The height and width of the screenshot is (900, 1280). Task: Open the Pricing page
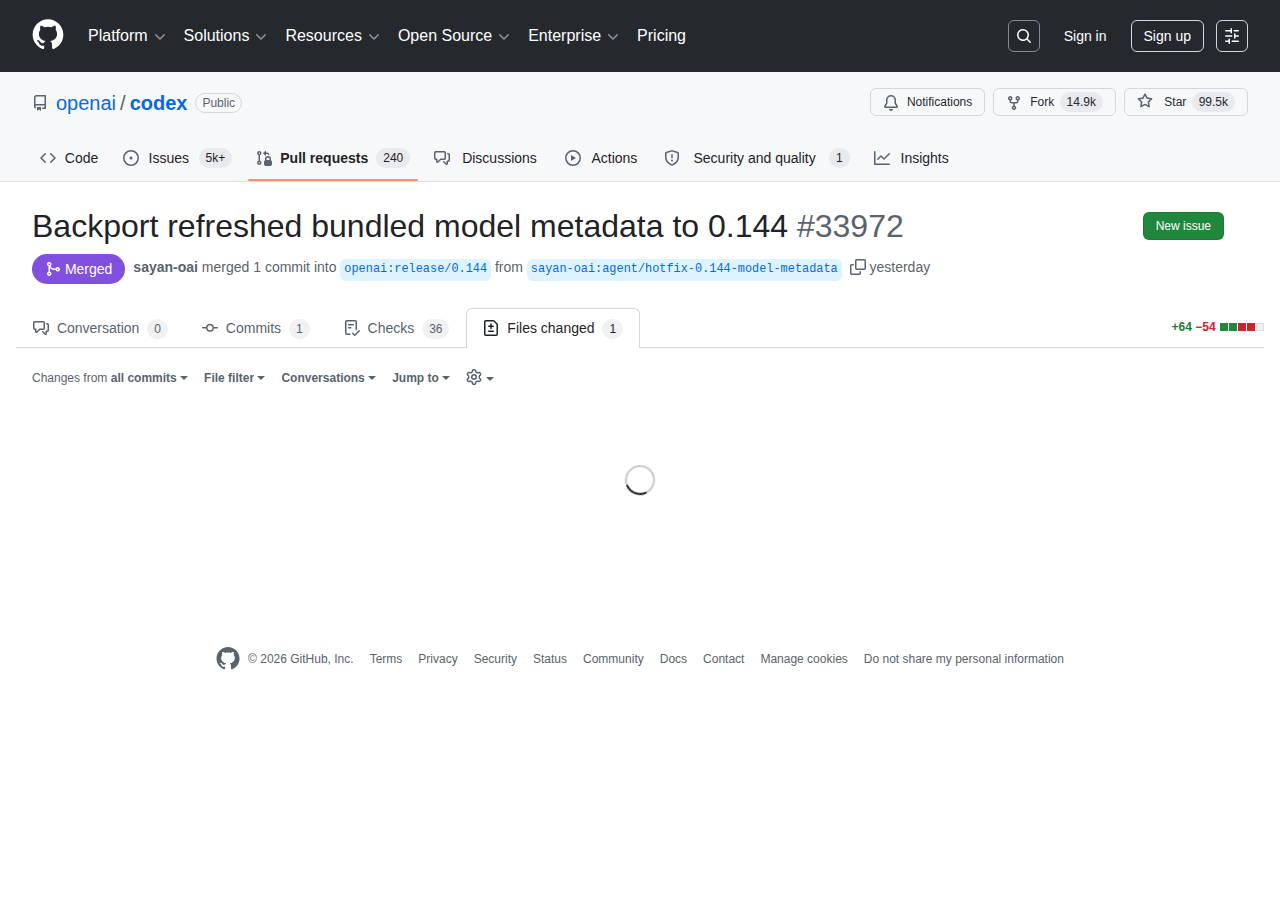[x=661, y=36]
